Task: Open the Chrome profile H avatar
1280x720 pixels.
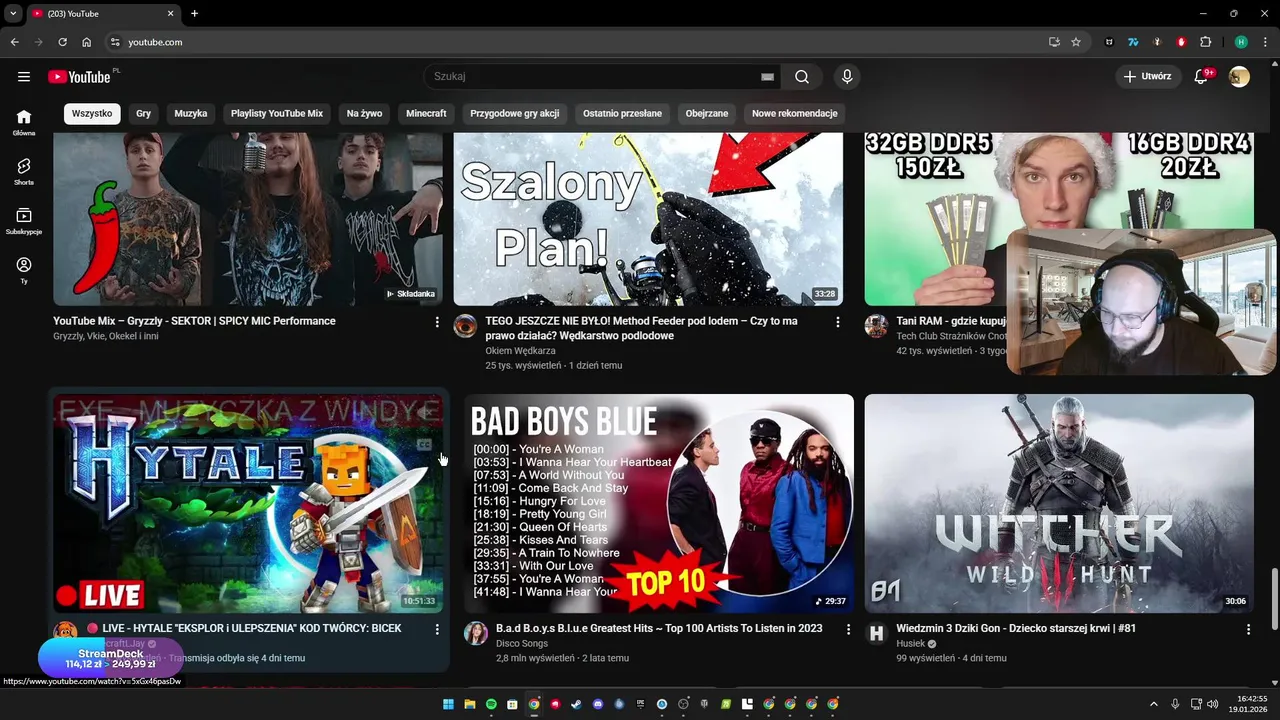Action: tap(1241, 42)
